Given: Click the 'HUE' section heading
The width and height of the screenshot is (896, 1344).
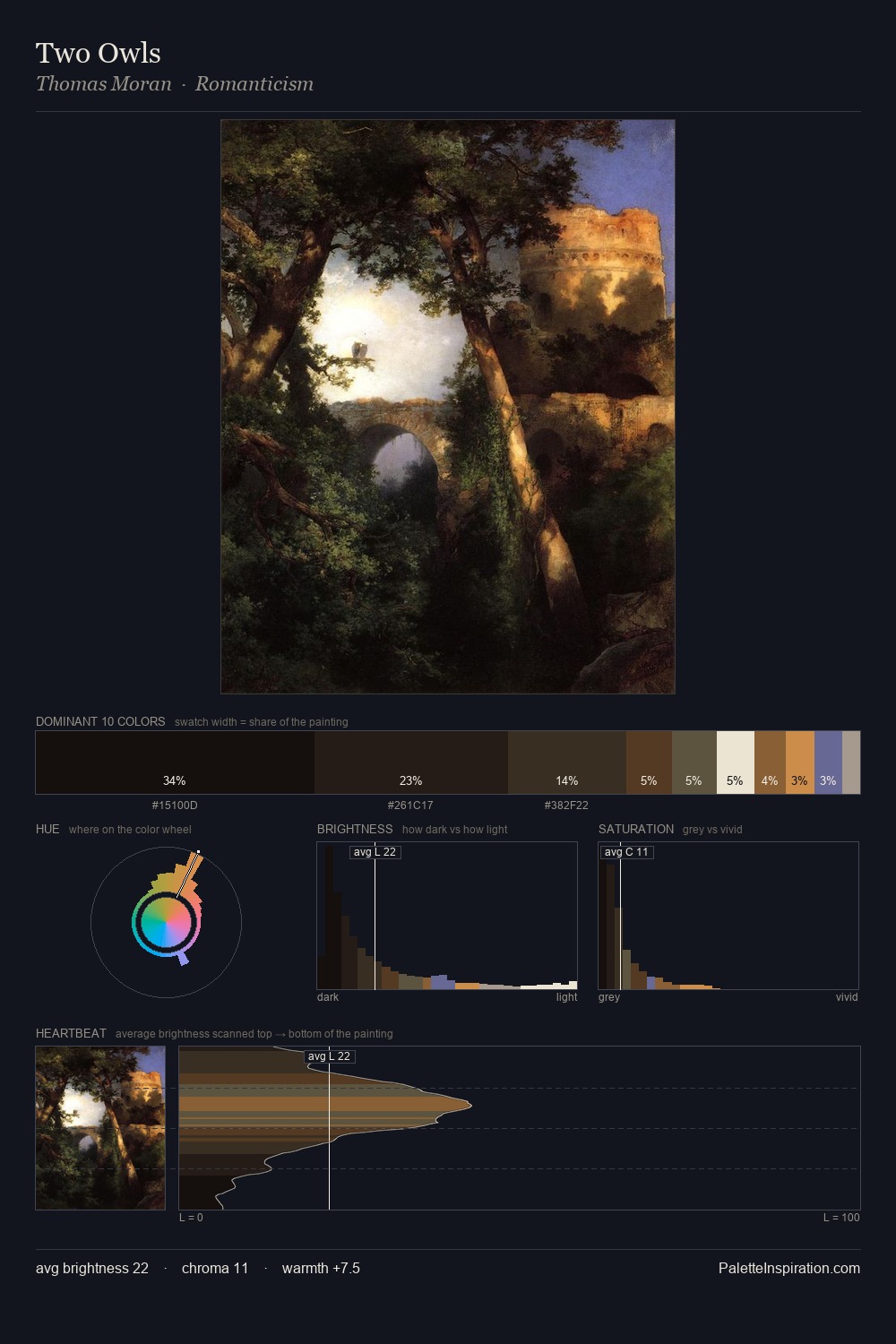Looking at the screenshot, I should coord(47,829).
